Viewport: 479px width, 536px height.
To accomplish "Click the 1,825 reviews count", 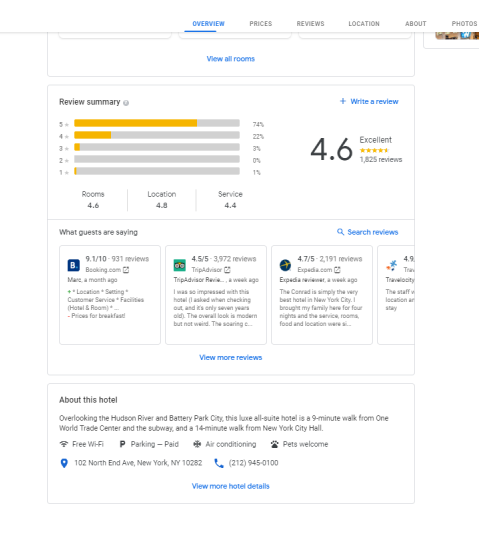I will (x=381, y=160).
